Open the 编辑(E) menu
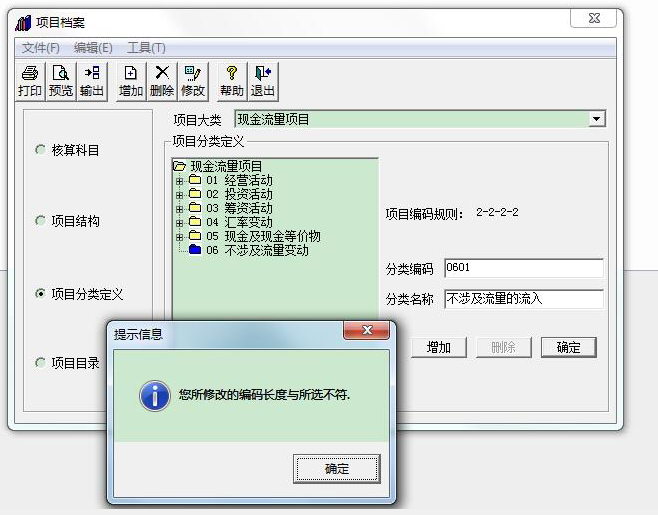The image size is (658, 515). 93,48
